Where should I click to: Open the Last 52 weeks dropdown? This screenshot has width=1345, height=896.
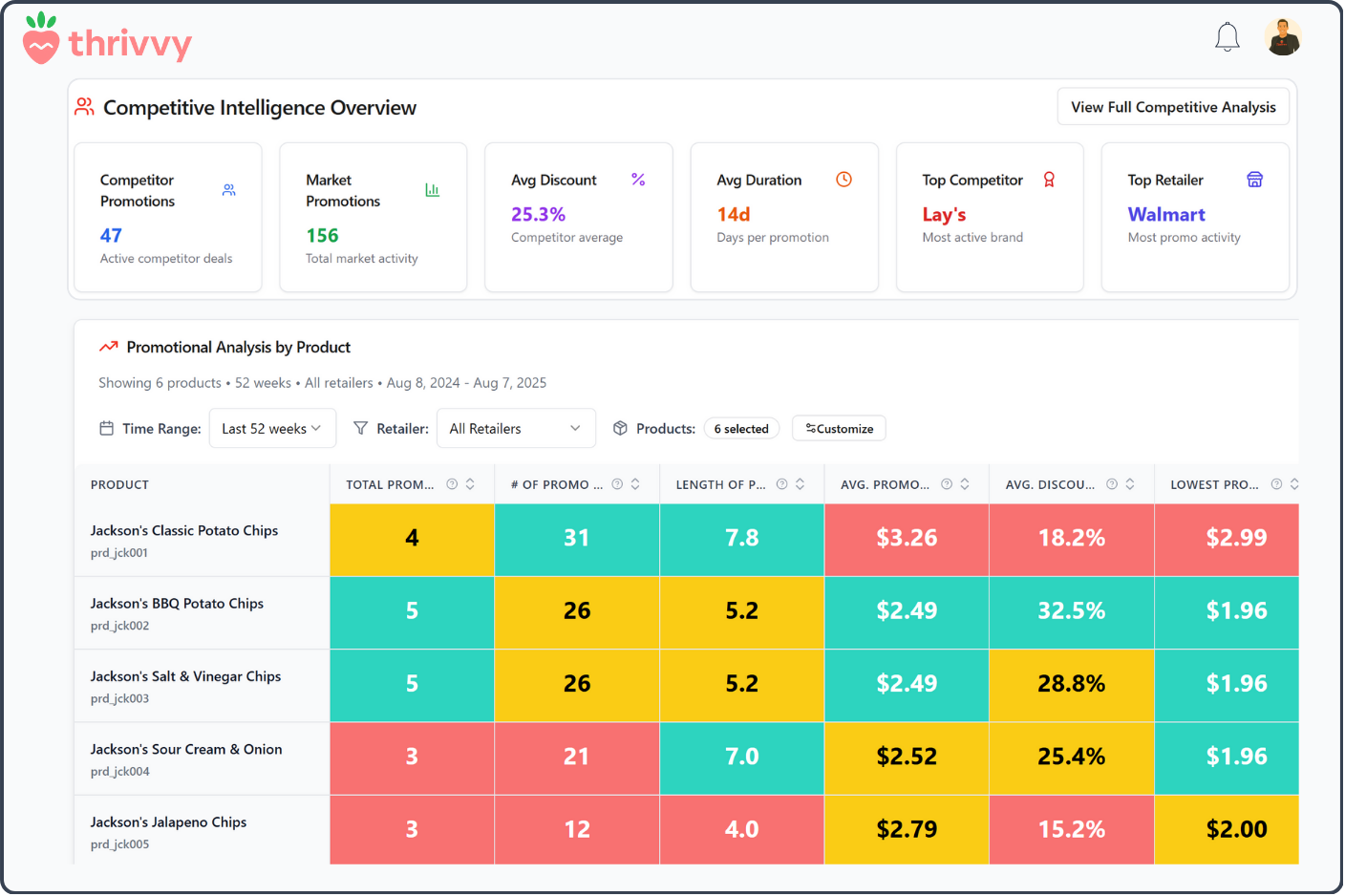coord(272,428)
